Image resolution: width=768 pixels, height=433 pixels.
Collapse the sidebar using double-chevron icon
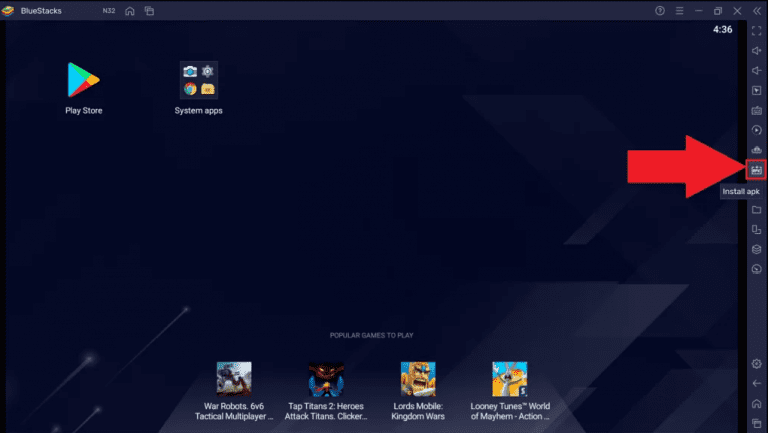coord(757,11)
